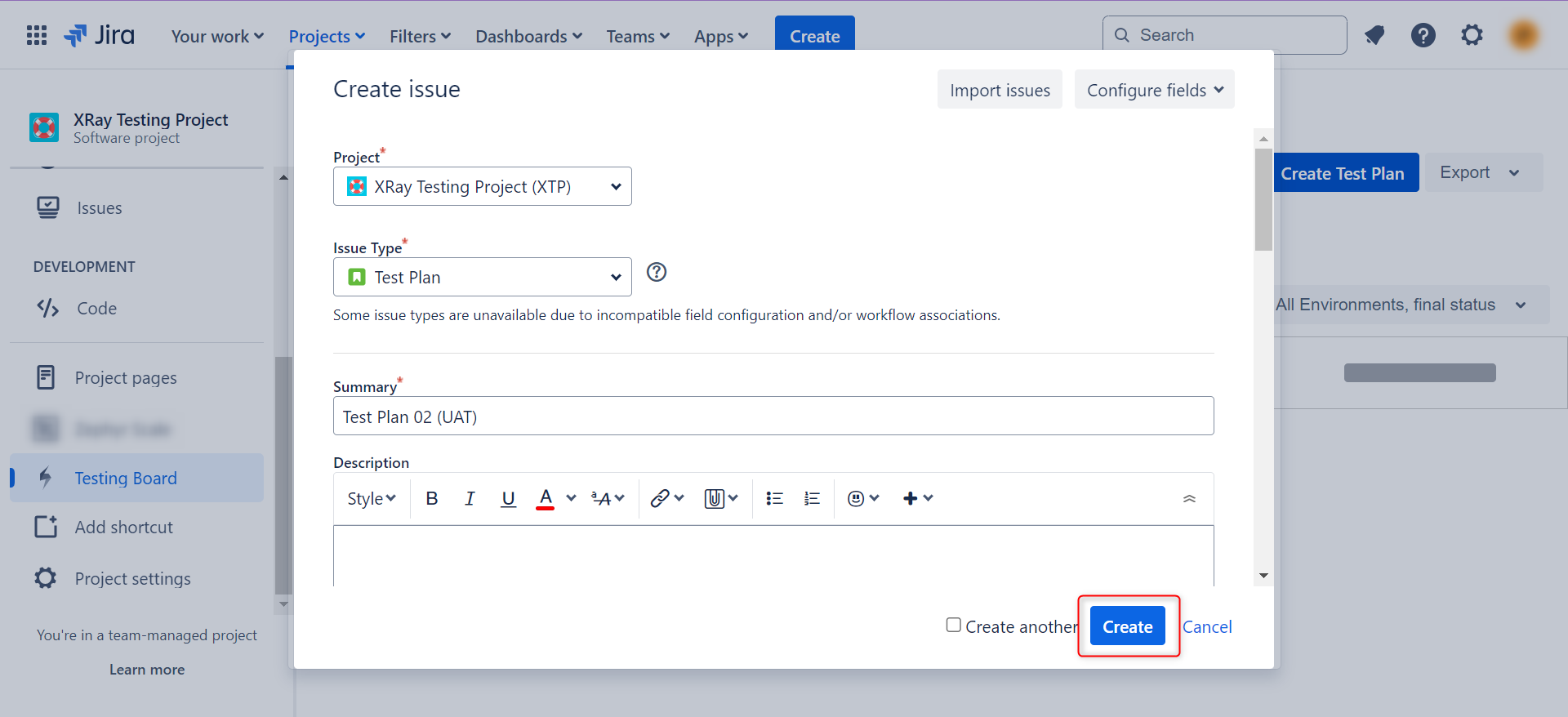Click the Issue Type help icon

click(x=657, y=272)
